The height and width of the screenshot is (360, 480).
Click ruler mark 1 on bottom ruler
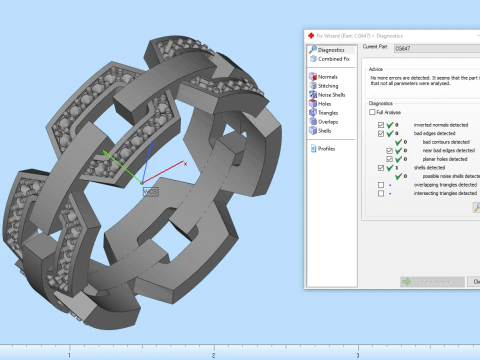pos(69,355)
